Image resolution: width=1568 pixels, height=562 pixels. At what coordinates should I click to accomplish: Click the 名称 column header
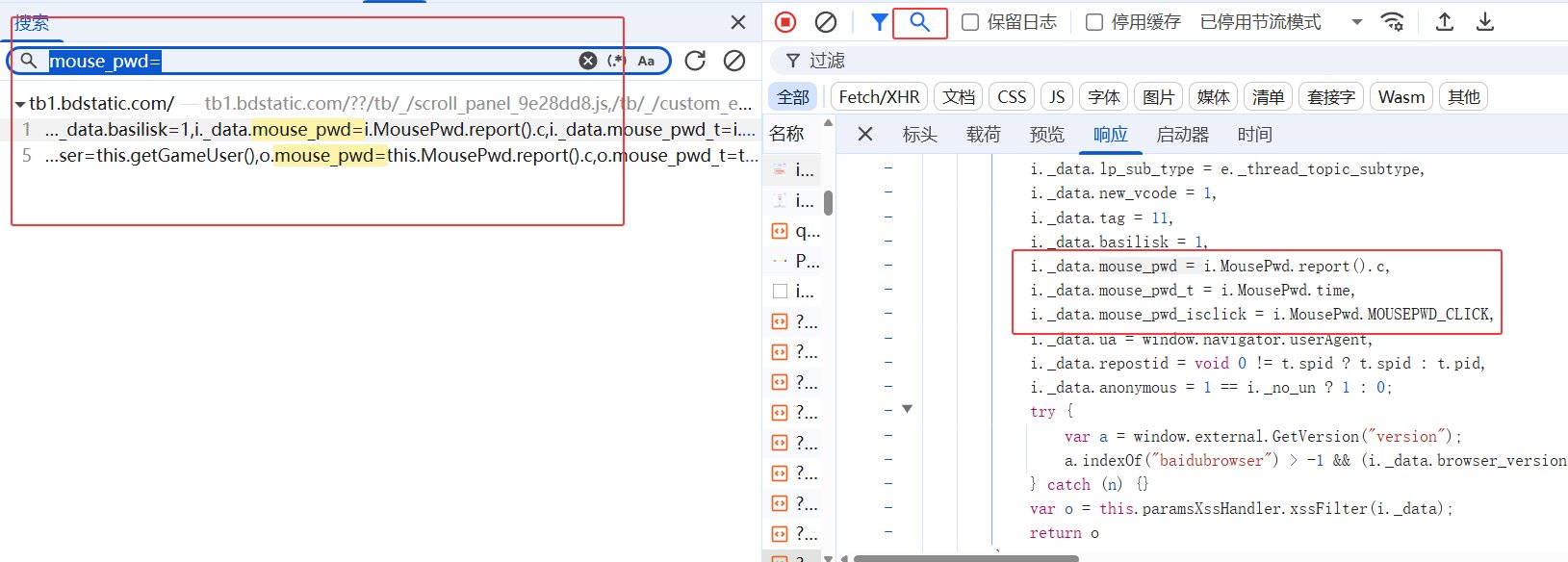coord(787,134)
